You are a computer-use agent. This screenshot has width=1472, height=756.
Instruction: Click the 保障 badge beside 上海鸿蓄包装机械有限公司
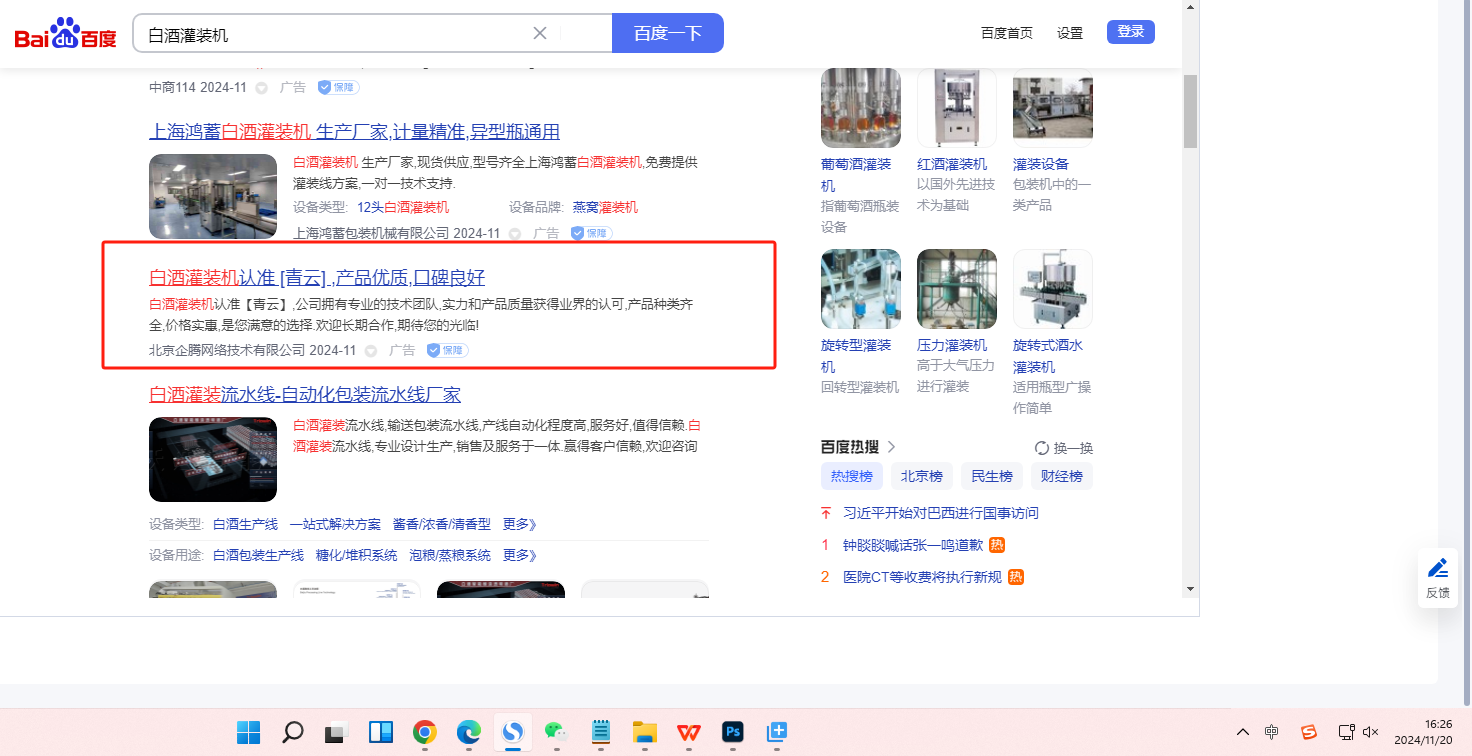click(x=591, y=233)
